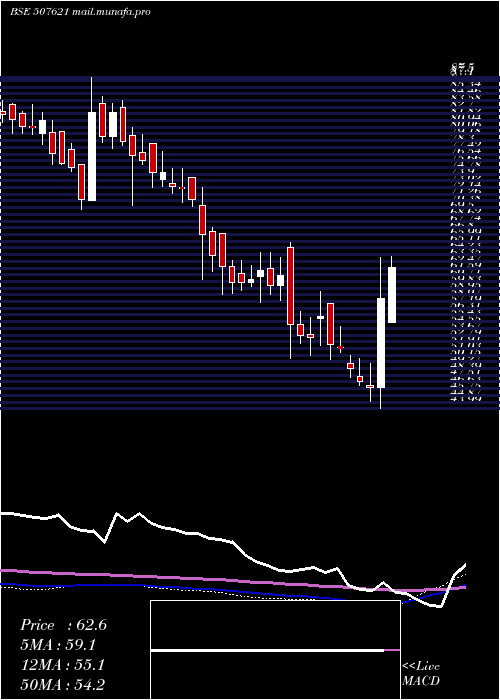Click the 'BSE 507621 mail.munafa.pro' title text
This screenshot has height=700, width=500.
coord(80,12)
